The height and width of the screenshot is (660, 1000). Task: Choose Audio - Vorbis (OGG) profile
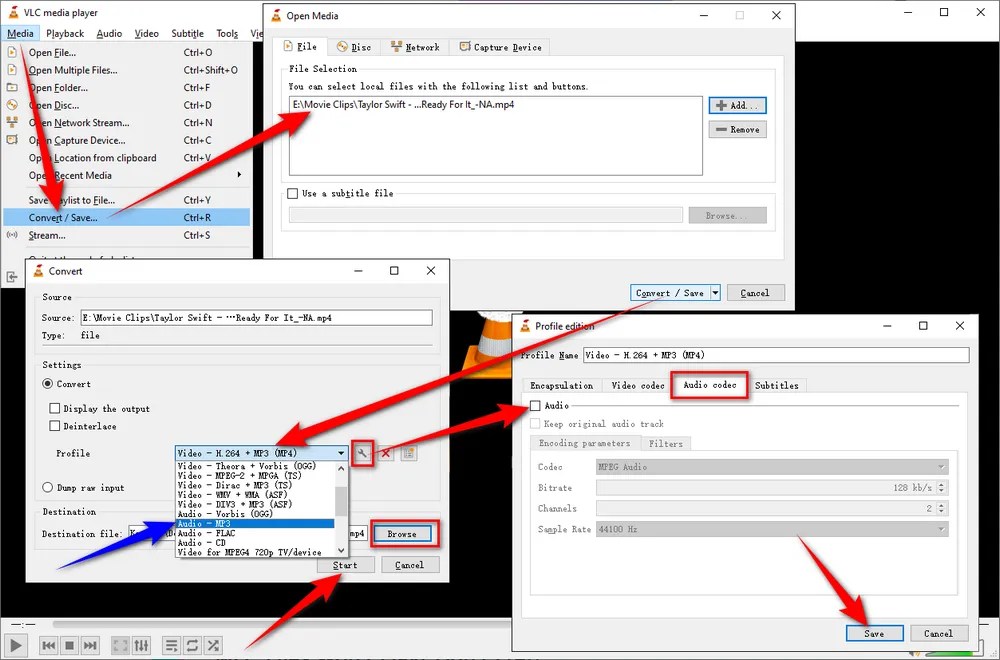coord(255,514)
